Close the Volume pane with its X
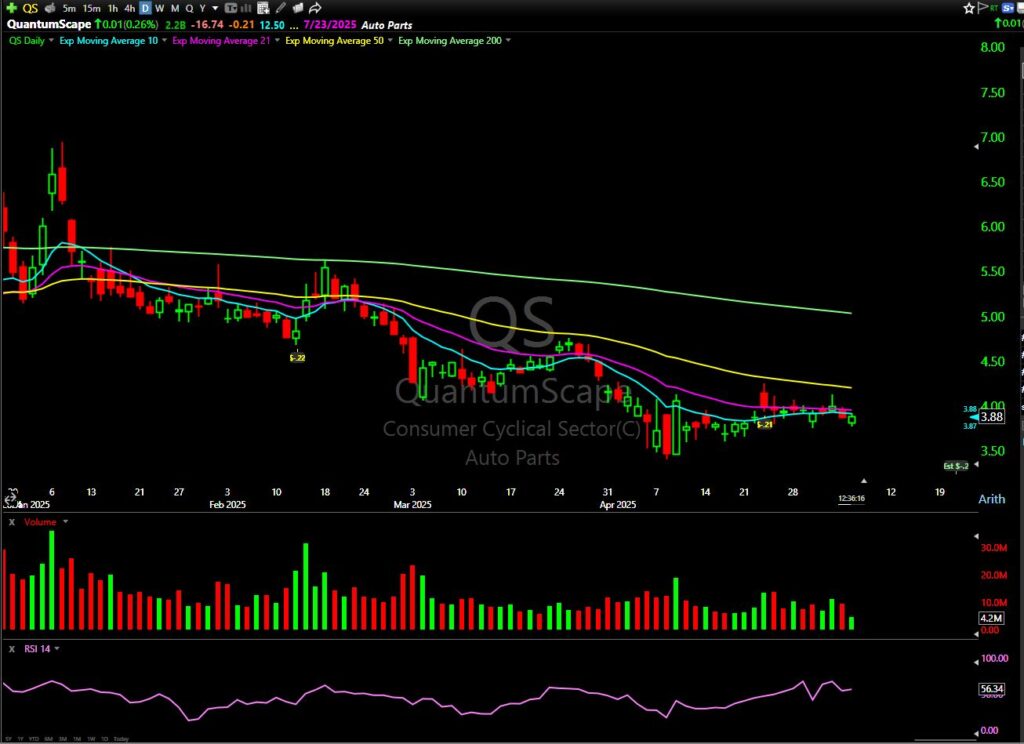The image size is (1024, 744). click(12, 522)
